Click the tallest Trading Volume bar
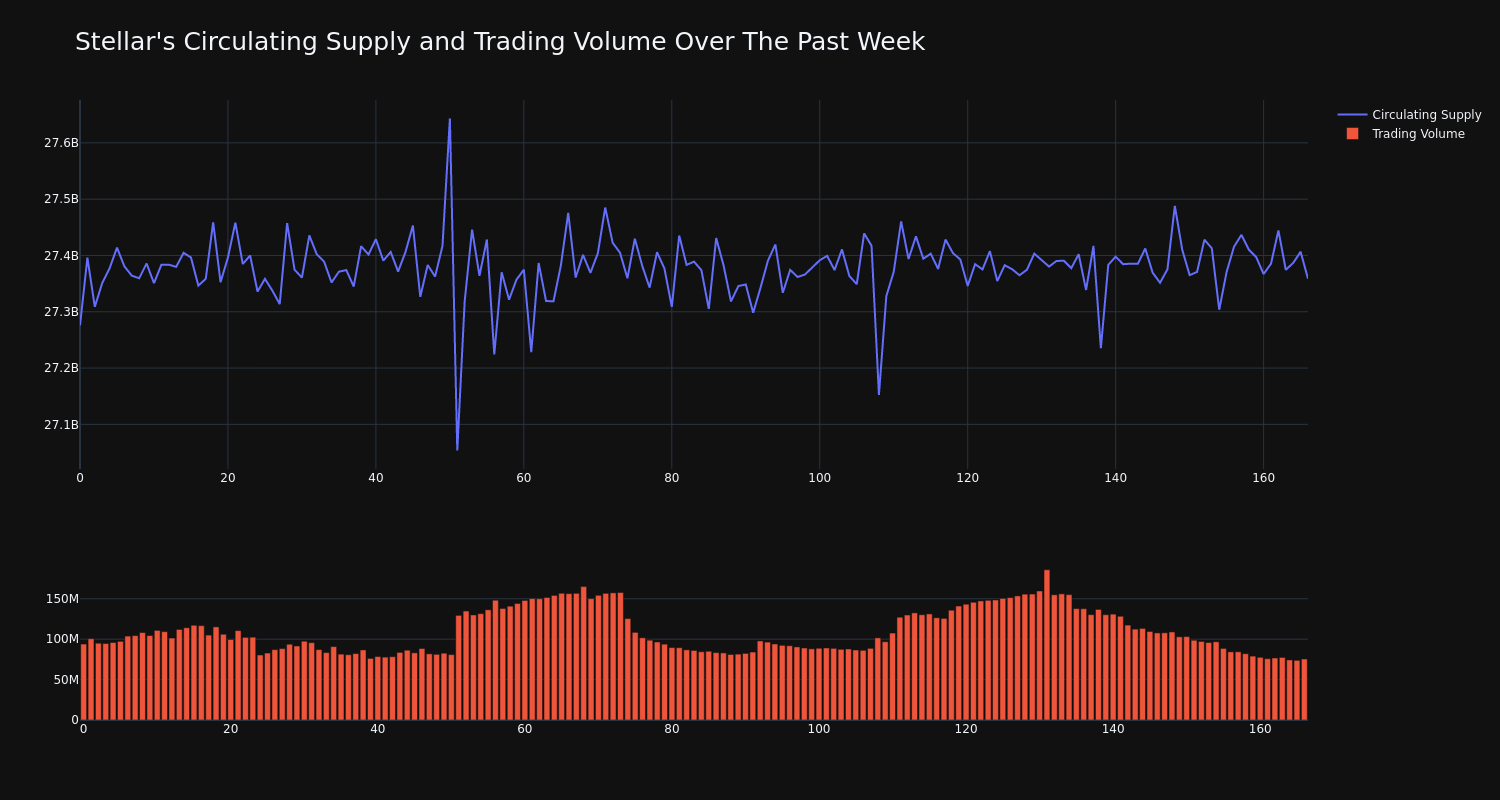 [x=1047, y=645]
